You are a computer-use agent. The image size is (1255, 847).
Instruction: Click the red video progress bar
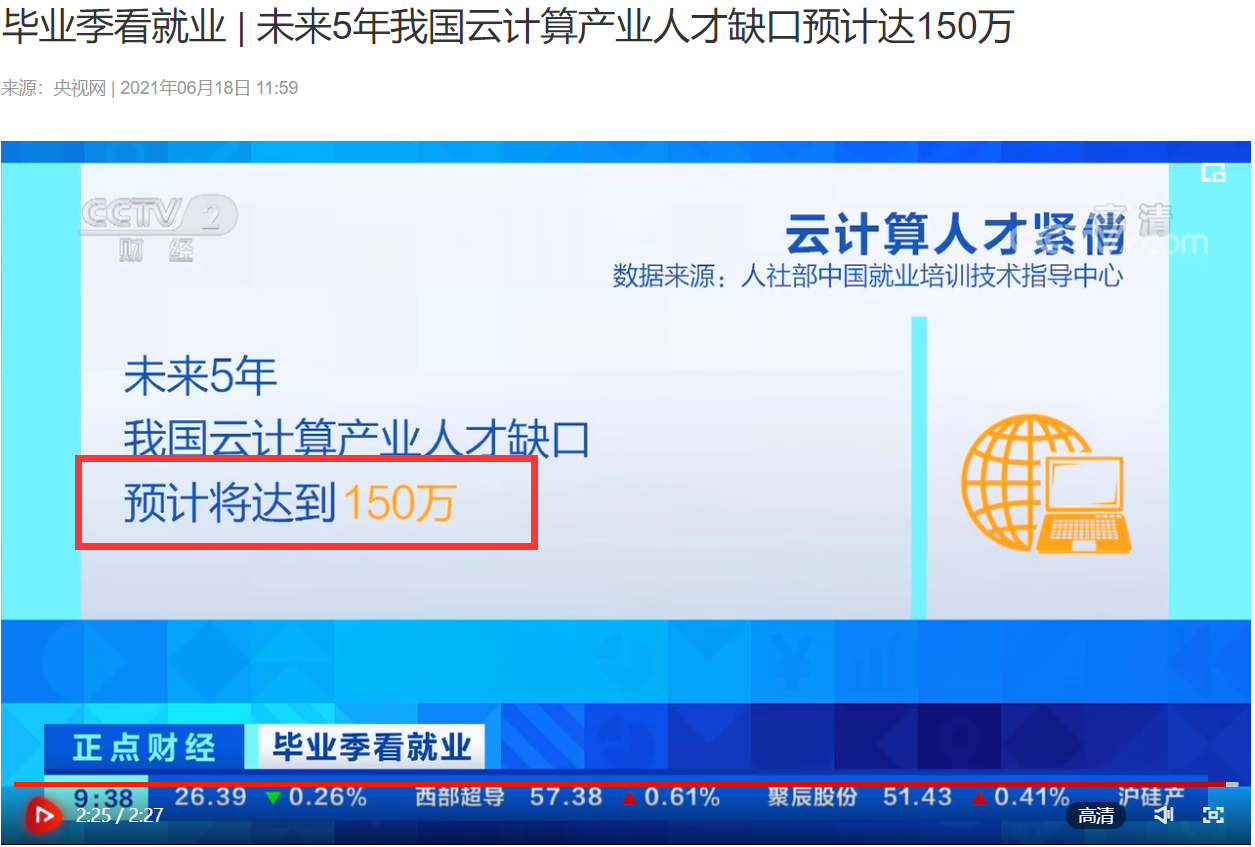coord(619,784)
